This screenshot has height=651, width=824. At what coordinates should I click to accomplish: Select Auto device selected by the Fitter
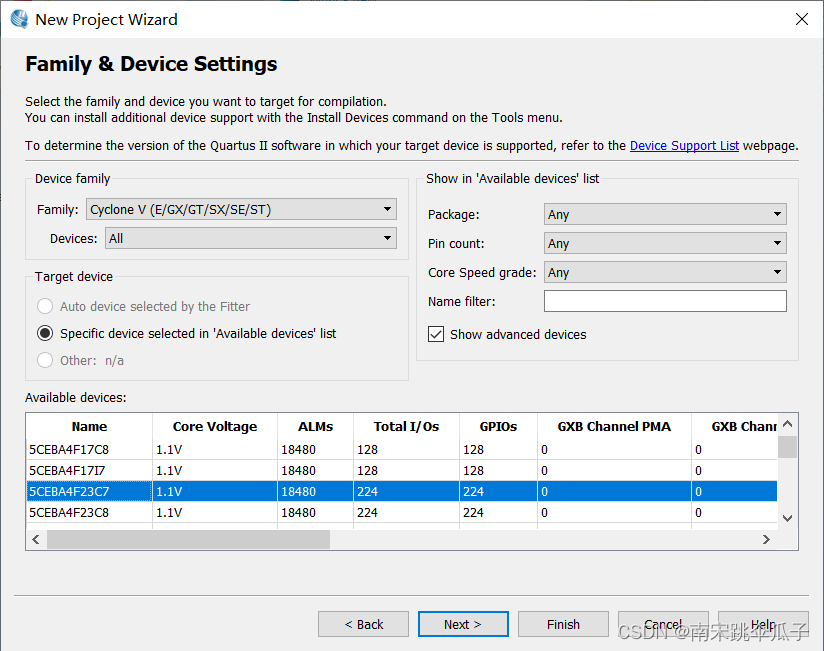click(45, 306)
